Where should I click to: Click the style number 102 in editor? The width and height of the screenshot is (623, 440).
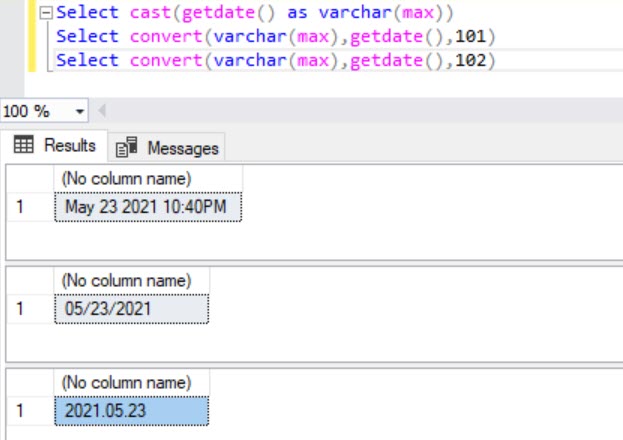tap(470, 61)
